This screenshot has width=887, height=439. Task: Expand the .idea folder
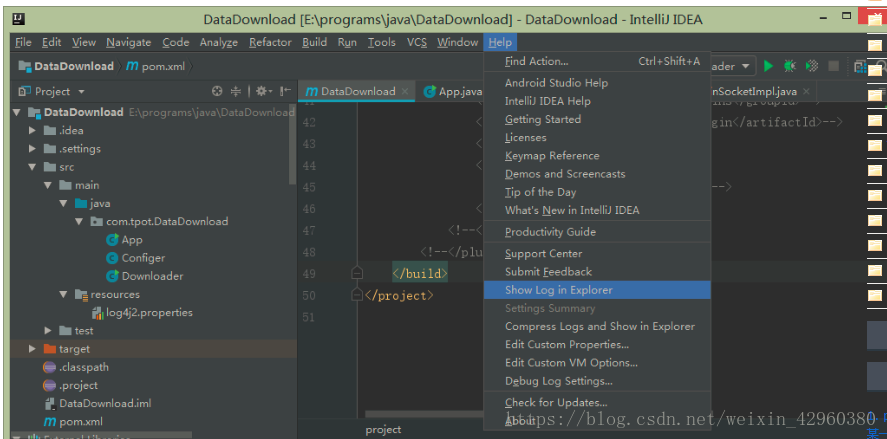(x=33, y=131)
